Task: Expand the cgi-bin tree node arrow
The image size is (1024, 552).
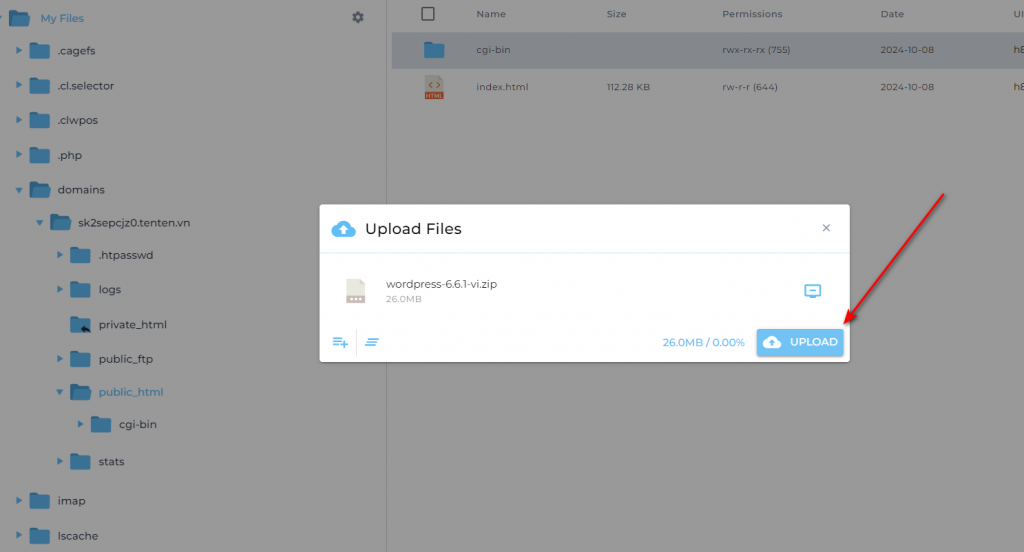Action: 80,424
